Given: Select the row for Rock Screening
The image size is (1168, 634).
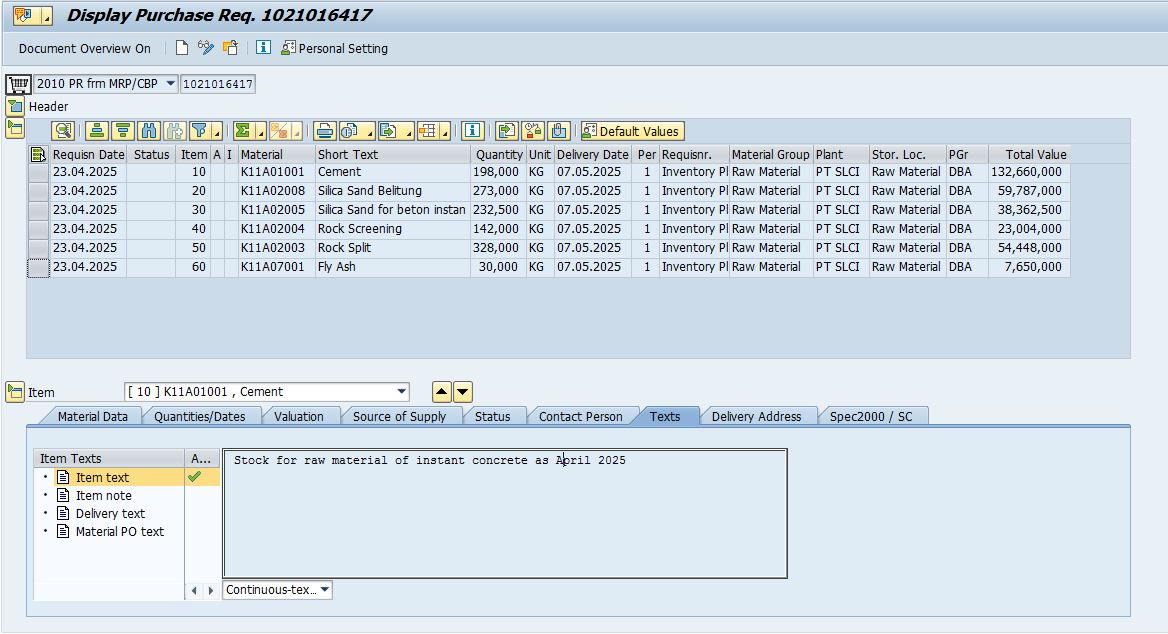Looking at the screenshot, I should pos(38,229).
